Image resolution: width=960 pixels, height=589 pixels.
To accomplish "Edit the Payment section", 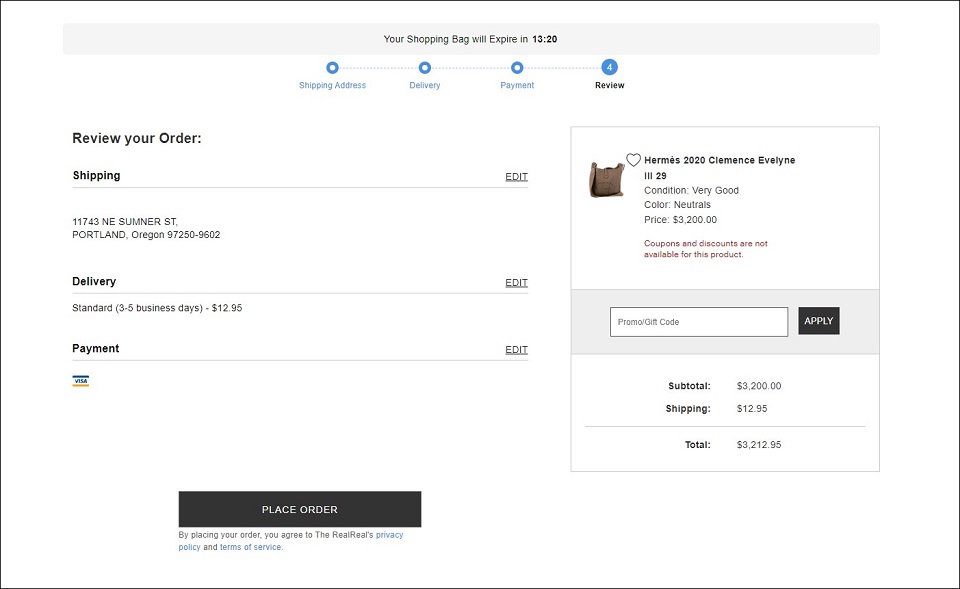I will (x=516, y=350).
